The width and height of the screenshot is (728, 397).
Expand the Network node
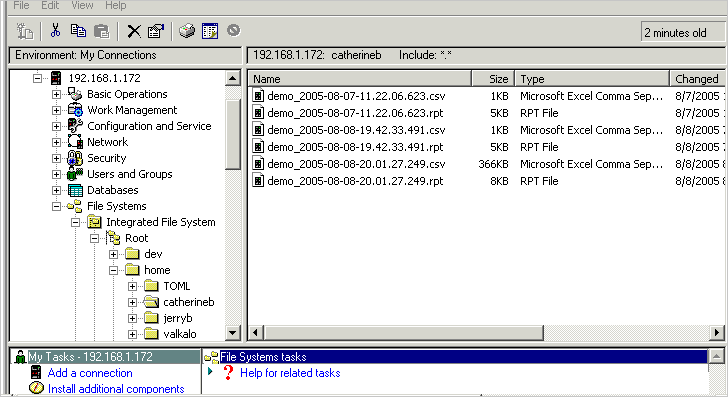coord(56,142)
